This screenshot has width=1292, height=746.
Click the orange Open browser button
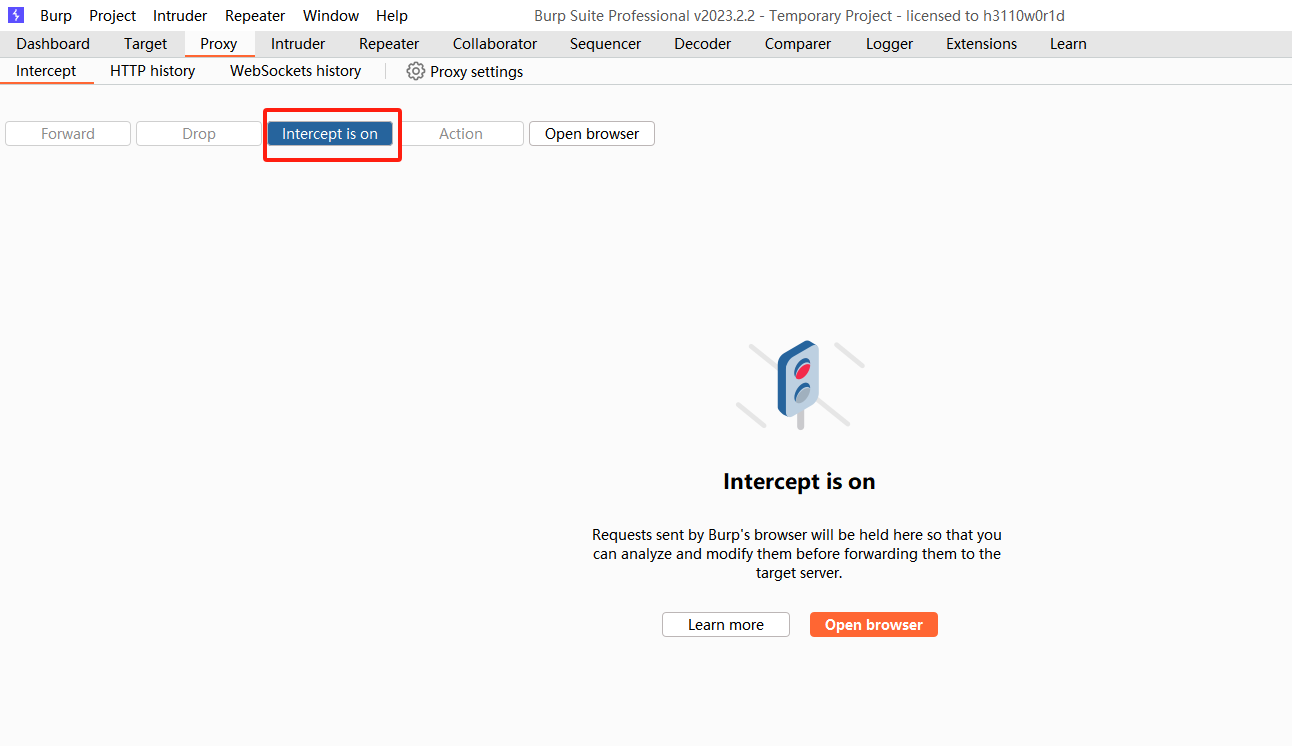click(874, 625)
